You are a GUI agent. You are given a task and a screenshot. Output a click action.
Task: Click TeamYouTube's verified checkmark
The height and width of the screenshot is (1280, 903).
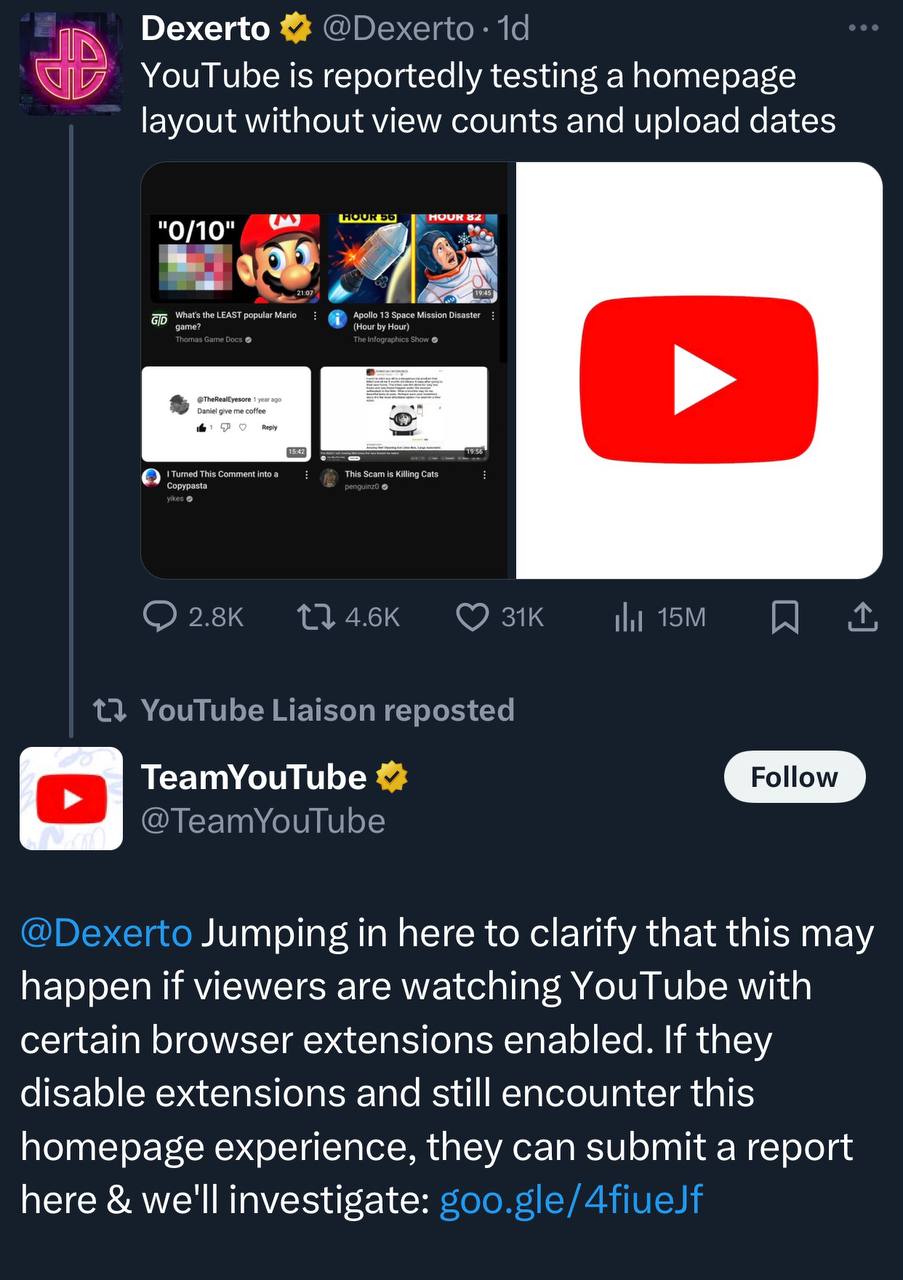(392, 775)
